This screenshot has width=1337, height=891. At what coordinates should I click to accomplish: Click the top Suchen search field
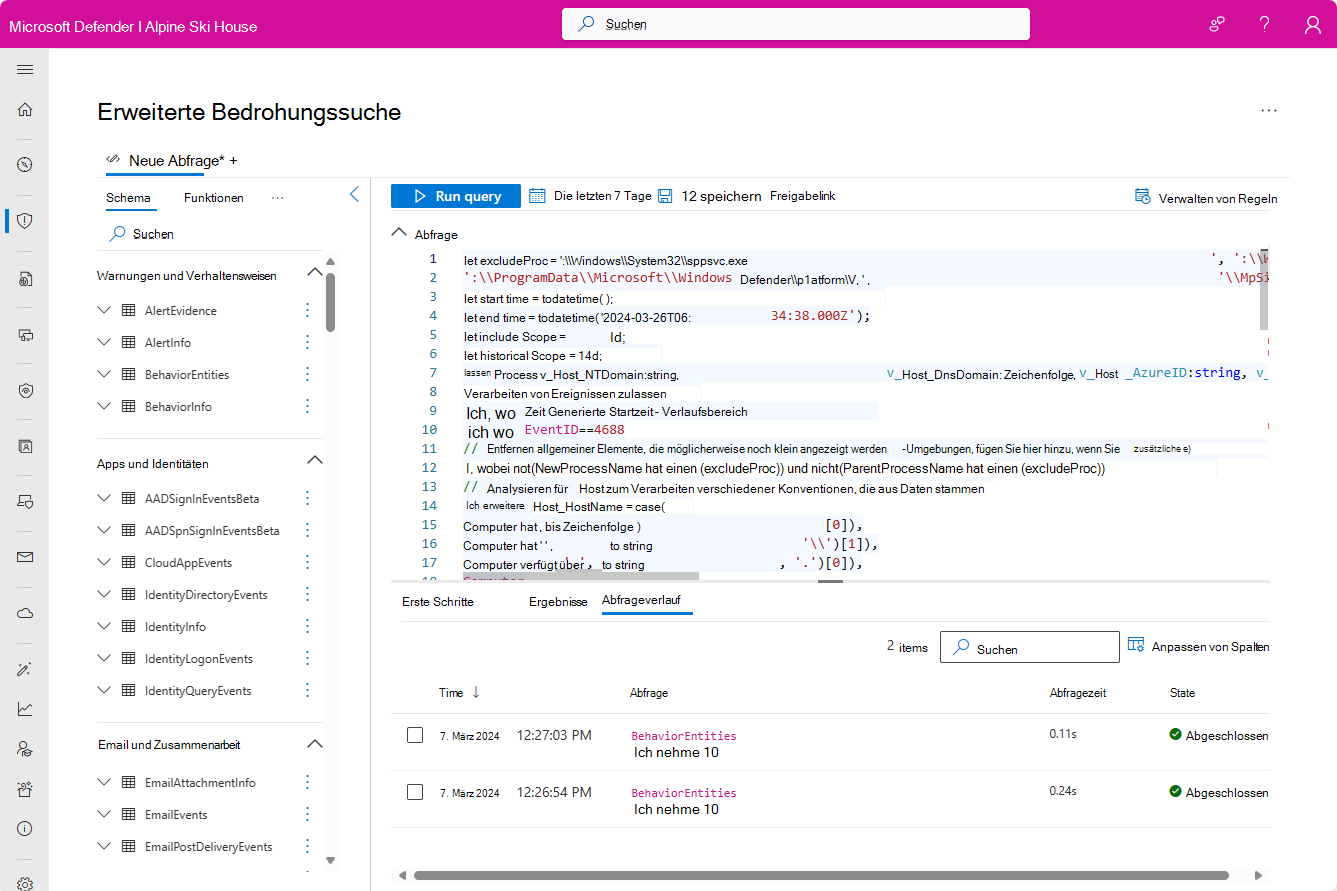click(796, 24)
